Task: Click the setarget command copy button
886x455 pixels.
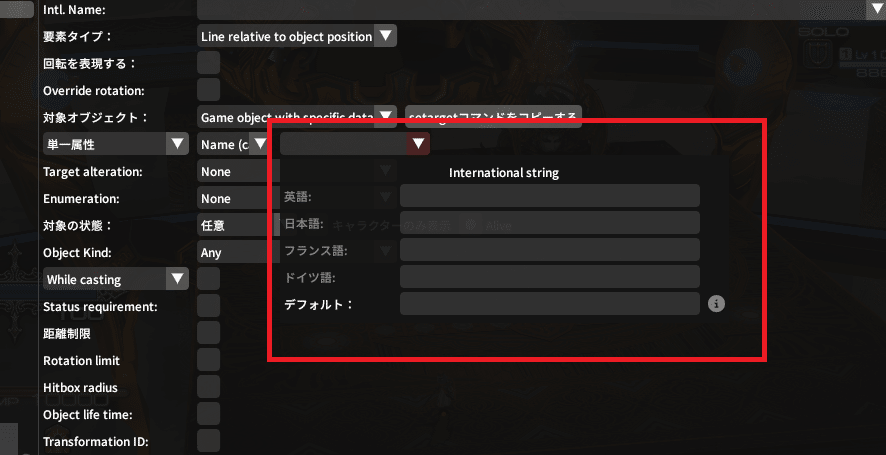Action: pyautogui.click(x=493, y=117)
